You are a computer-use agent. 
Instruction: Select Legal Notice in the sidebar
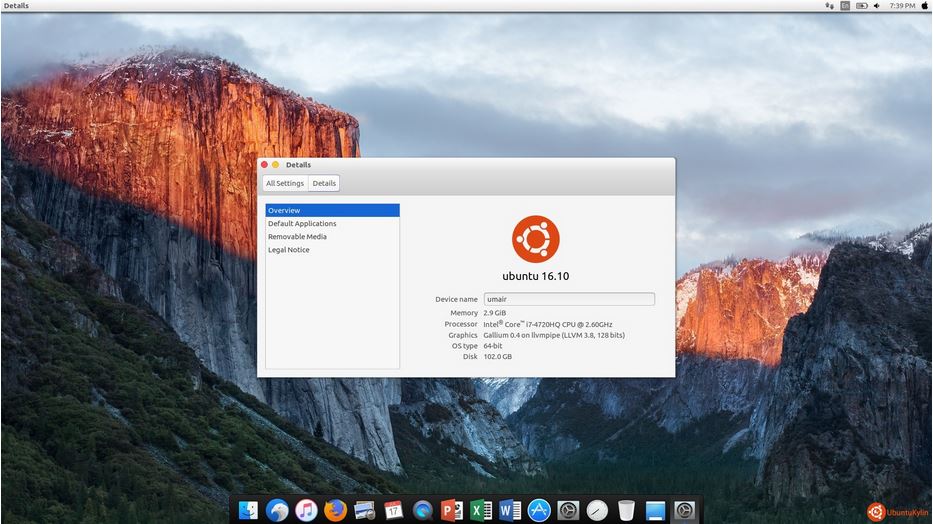pyautogui.click(x=332, y=250)
